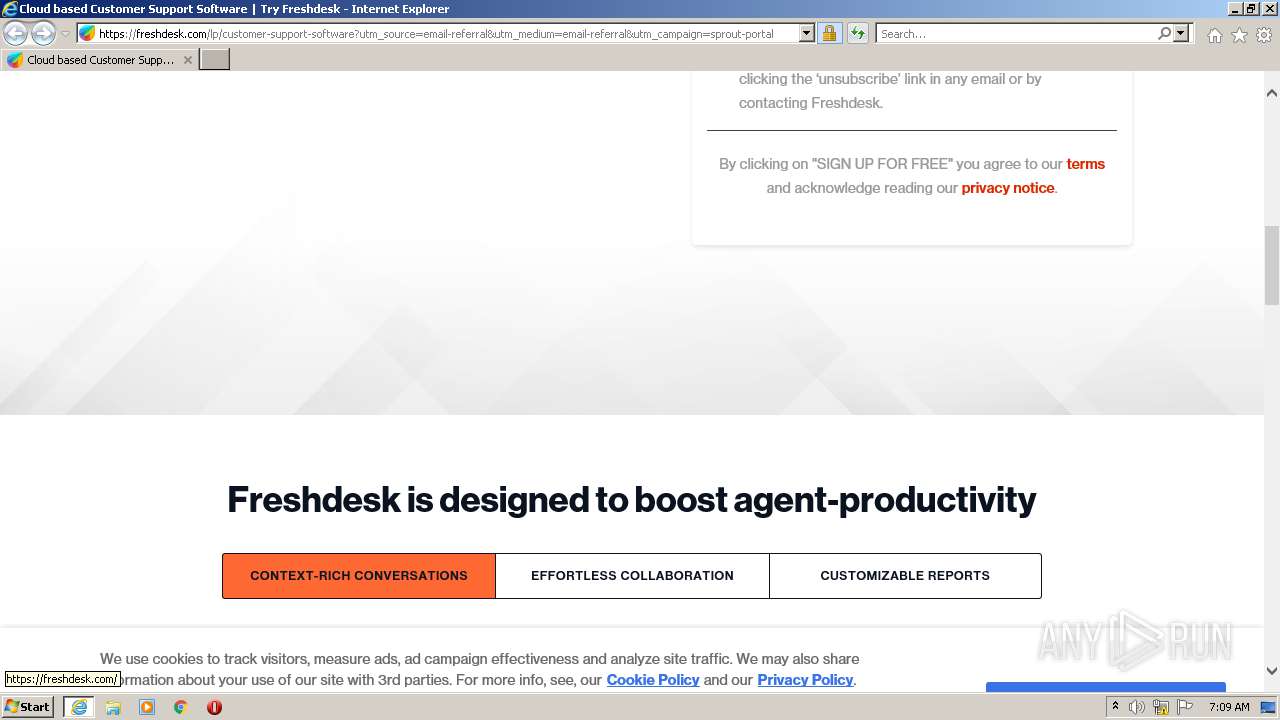This screenshot has width=1280, height=720.
Task: Open the Privacy Policy link in cookie banner
Action: 805,680
